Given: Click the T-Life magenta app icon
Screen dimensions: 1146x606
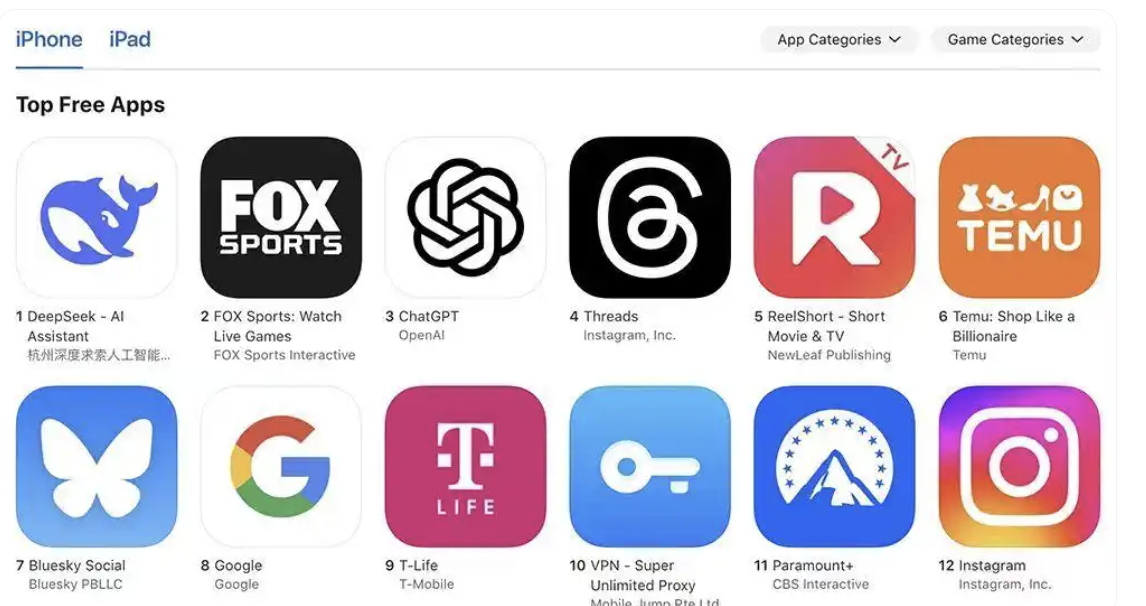Looking at the screenshot, I should click(x=466, y=466).
